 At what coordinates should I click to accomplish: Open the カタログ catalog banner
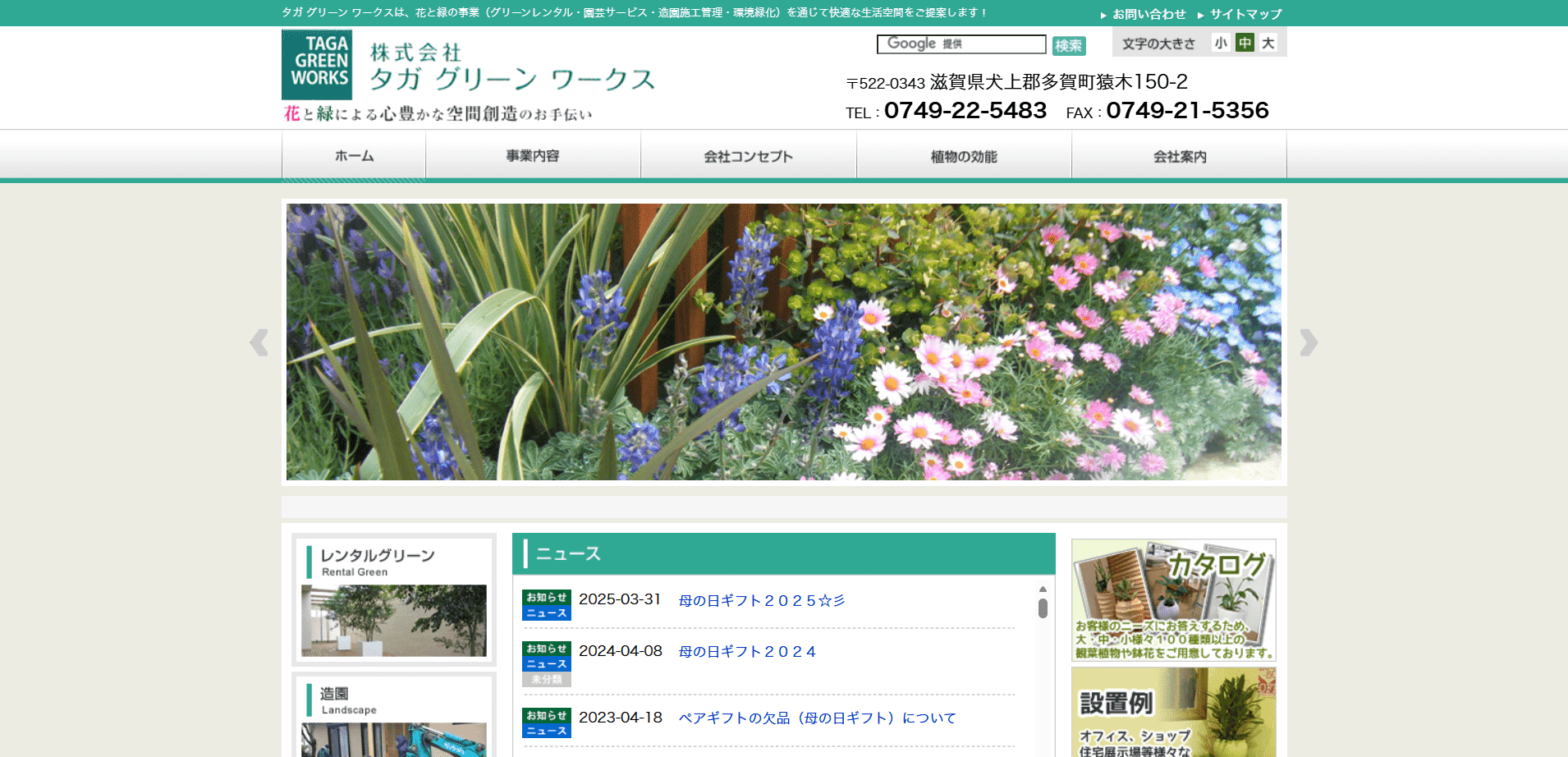1173,600
